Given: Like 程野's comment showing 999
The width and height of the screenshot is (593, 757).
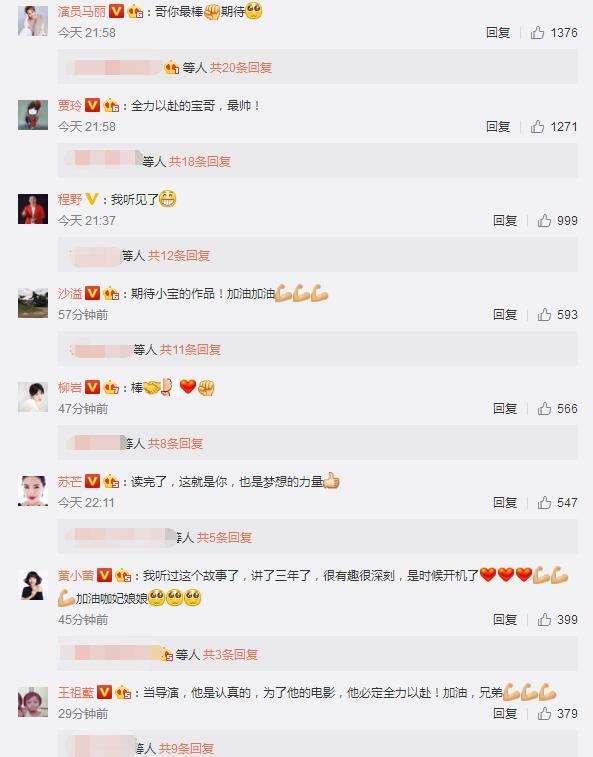Looking at the screenshot, I should click(544, 221).
